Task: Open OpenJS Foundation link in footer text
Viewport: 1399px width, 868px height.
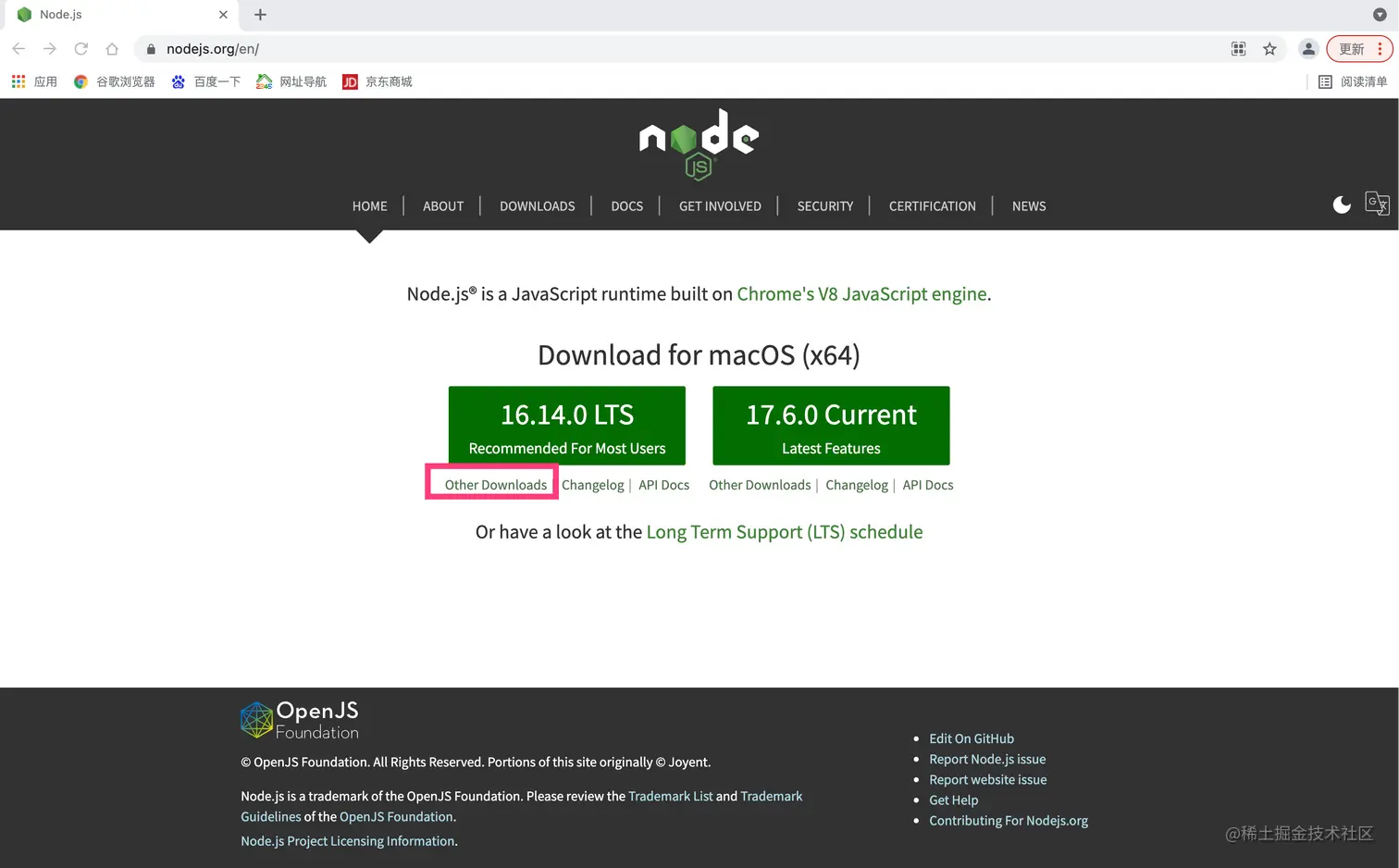Action: pyautogui.click(x=396, y=816)
